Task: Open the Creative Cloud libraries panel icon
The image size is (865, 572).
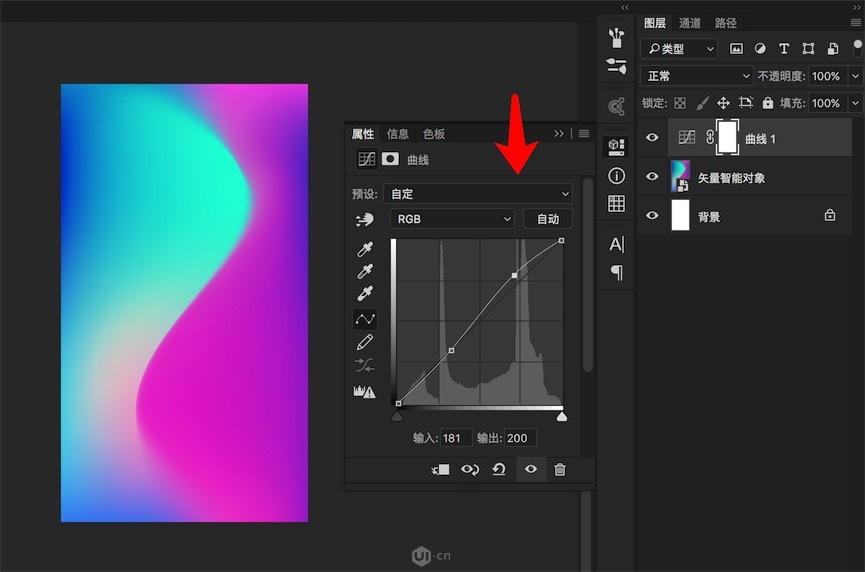Action: click(616, 106)
